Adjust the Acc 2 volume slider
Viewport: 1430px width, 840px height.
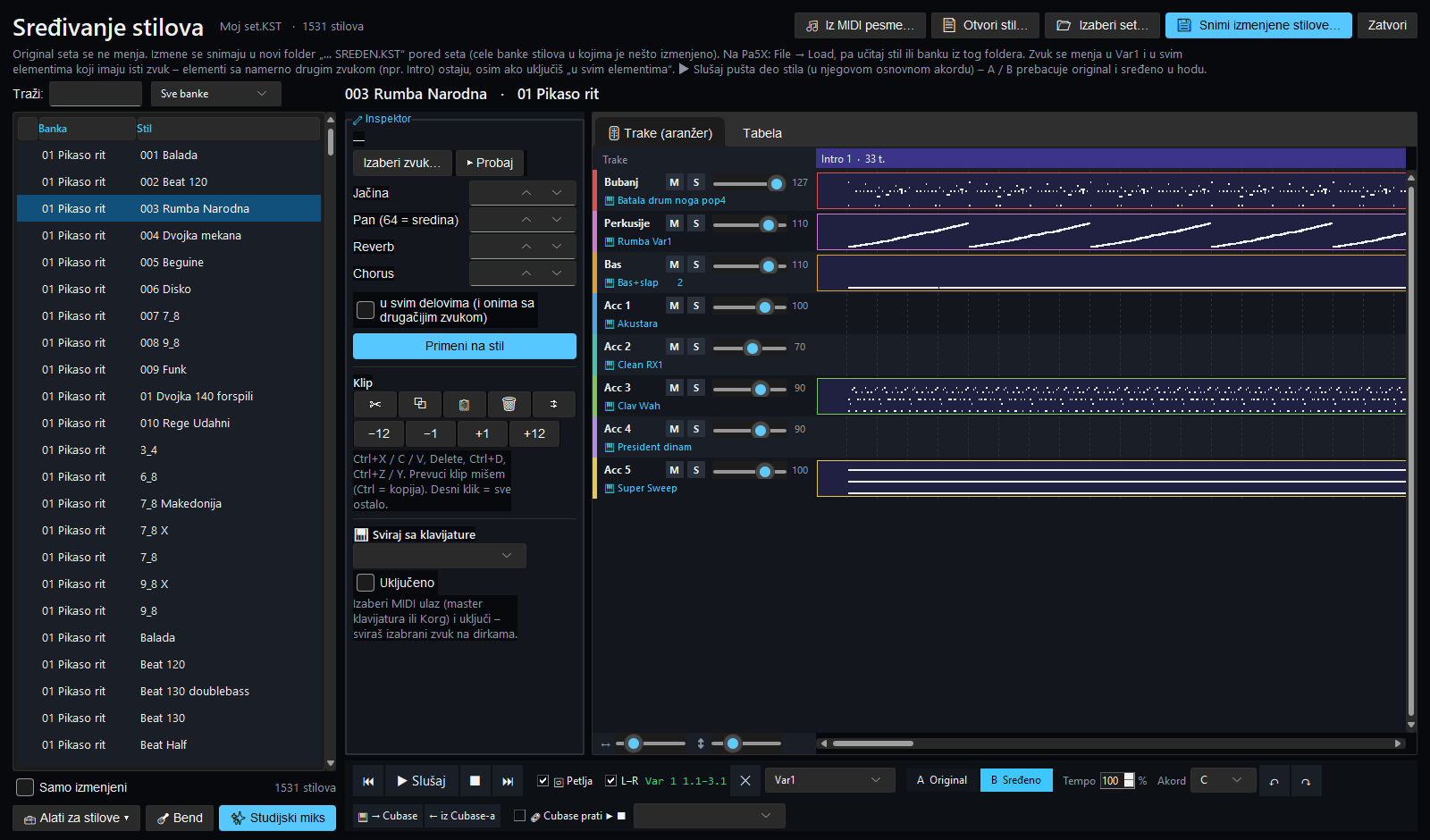[753, 348]
